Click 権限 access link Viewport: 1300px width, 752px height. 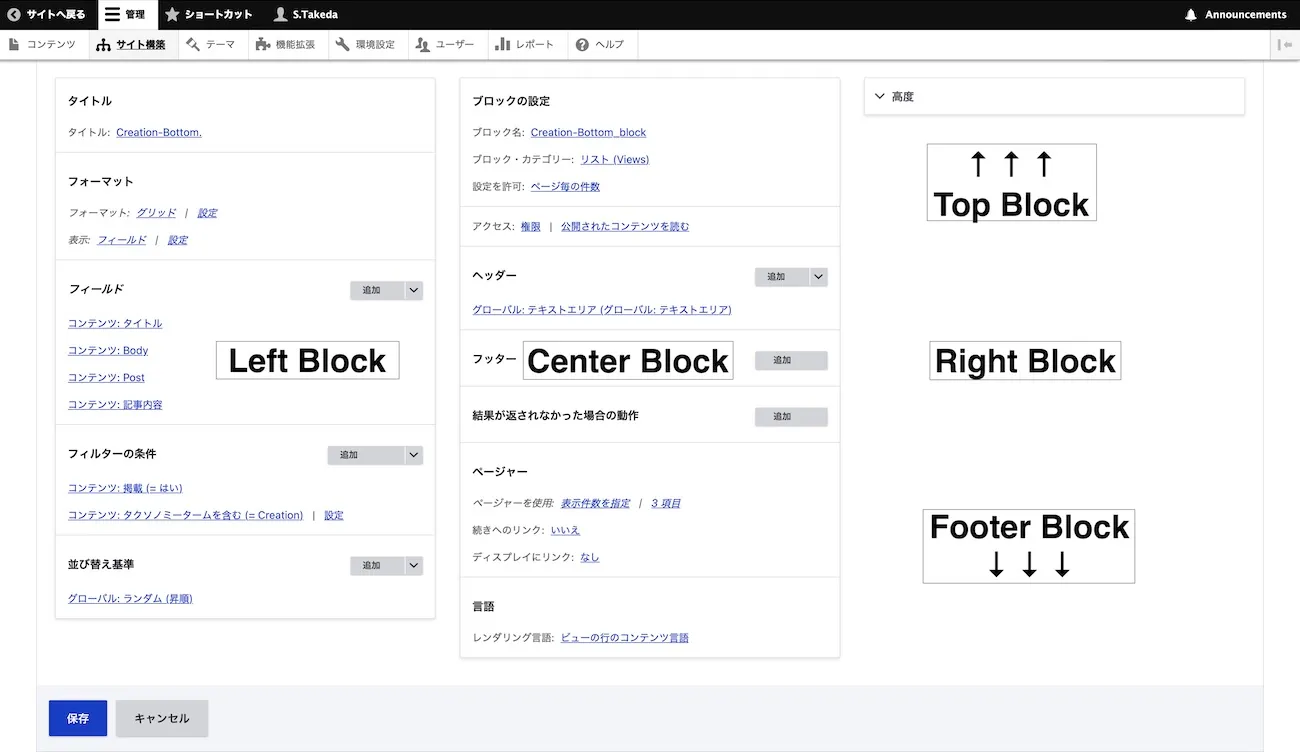(530, 226)
